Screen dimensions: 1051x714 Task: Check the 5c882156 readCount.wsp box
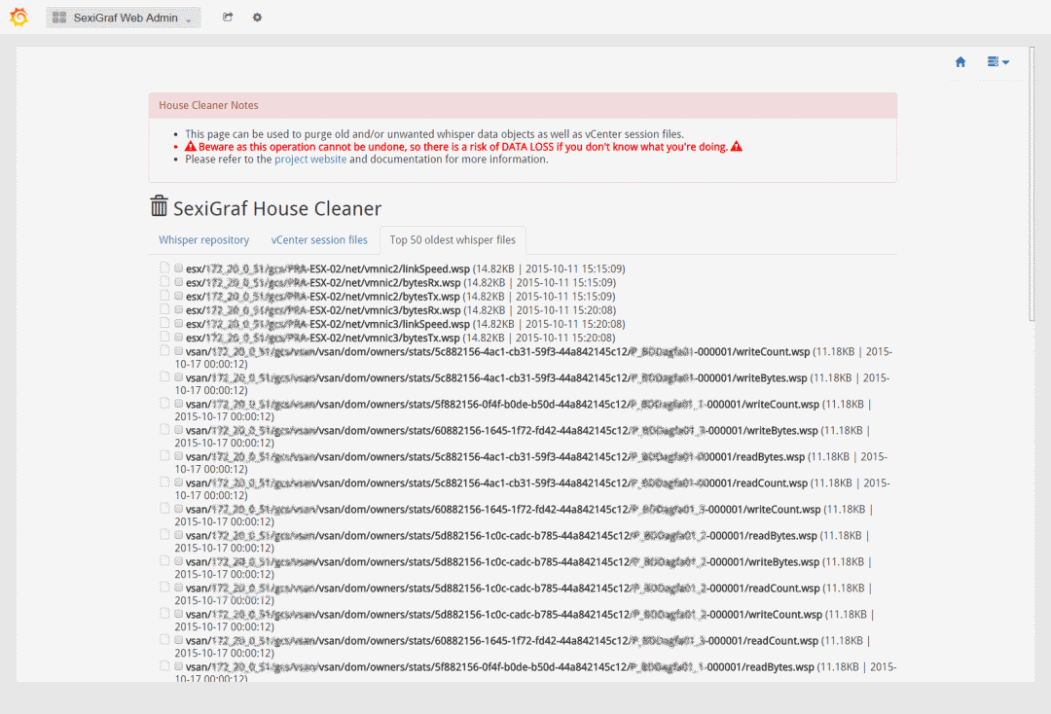[x=179, y=482]
